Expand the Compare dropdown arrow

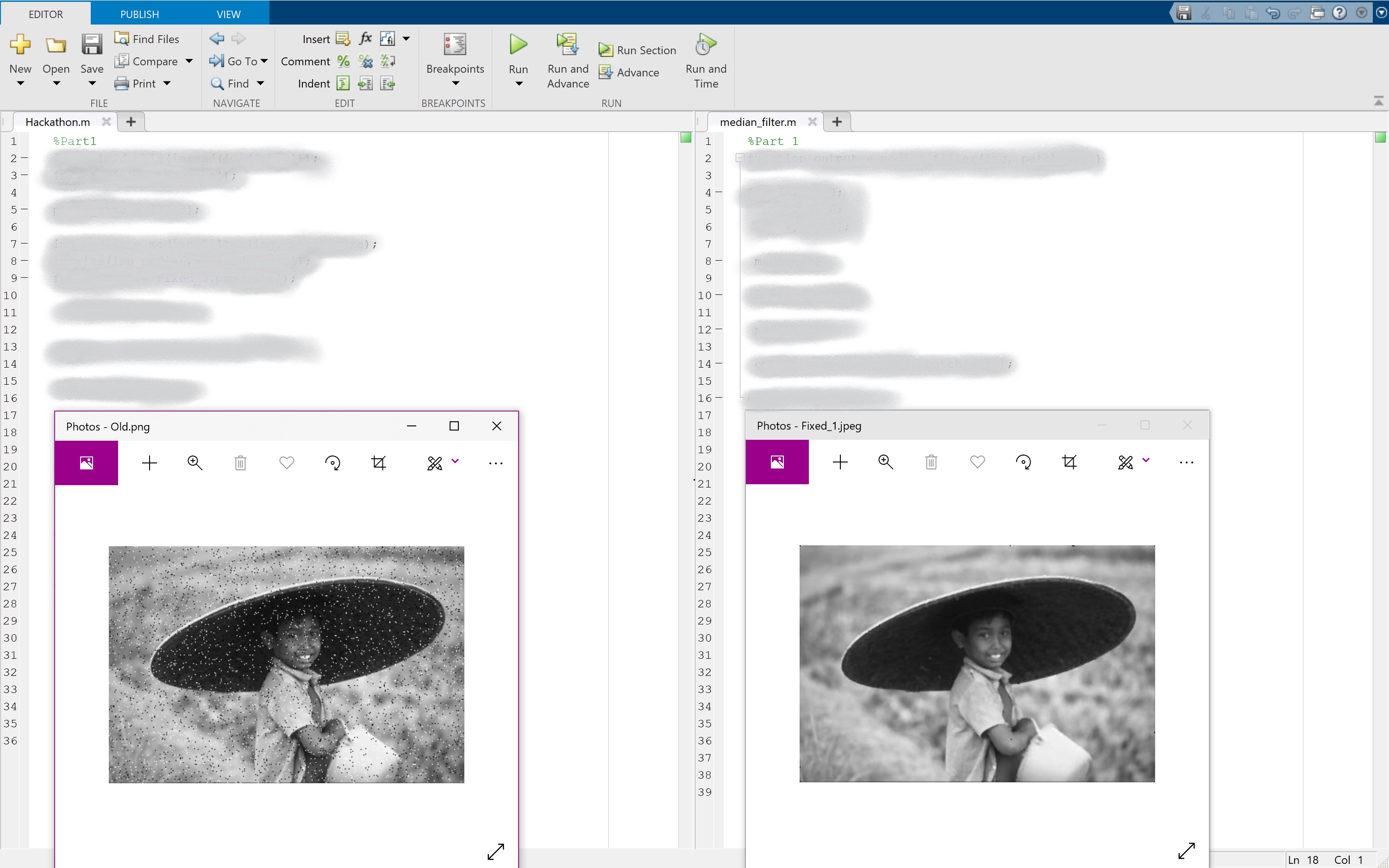(x=189, y=61)
